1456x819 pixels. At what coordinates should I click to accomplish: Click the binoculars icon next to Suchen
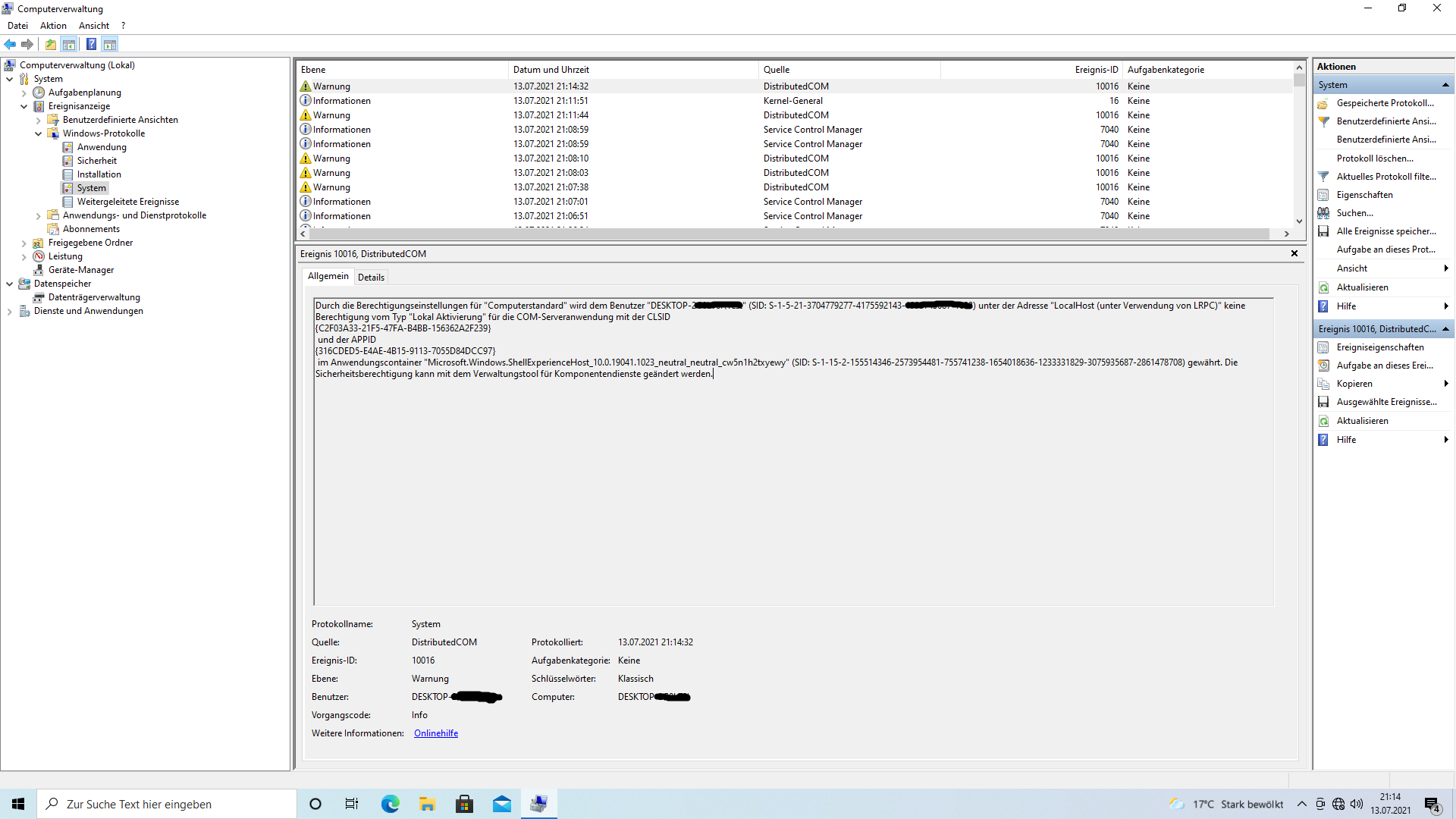pos(1323,213)
